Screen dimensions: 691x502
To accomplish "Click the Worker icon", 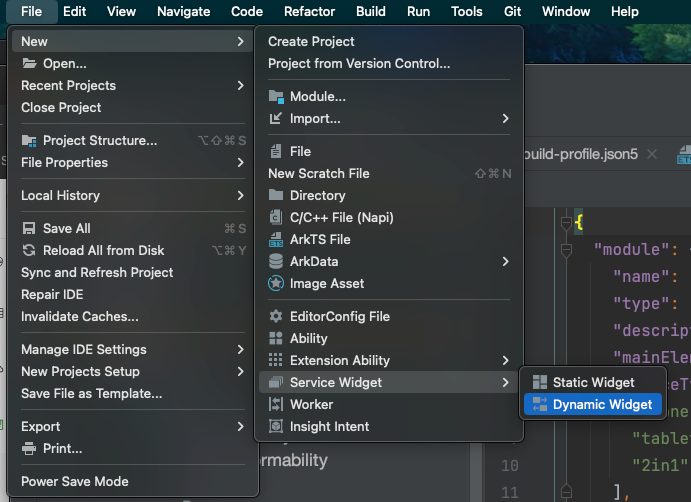I will coord(276,405).
